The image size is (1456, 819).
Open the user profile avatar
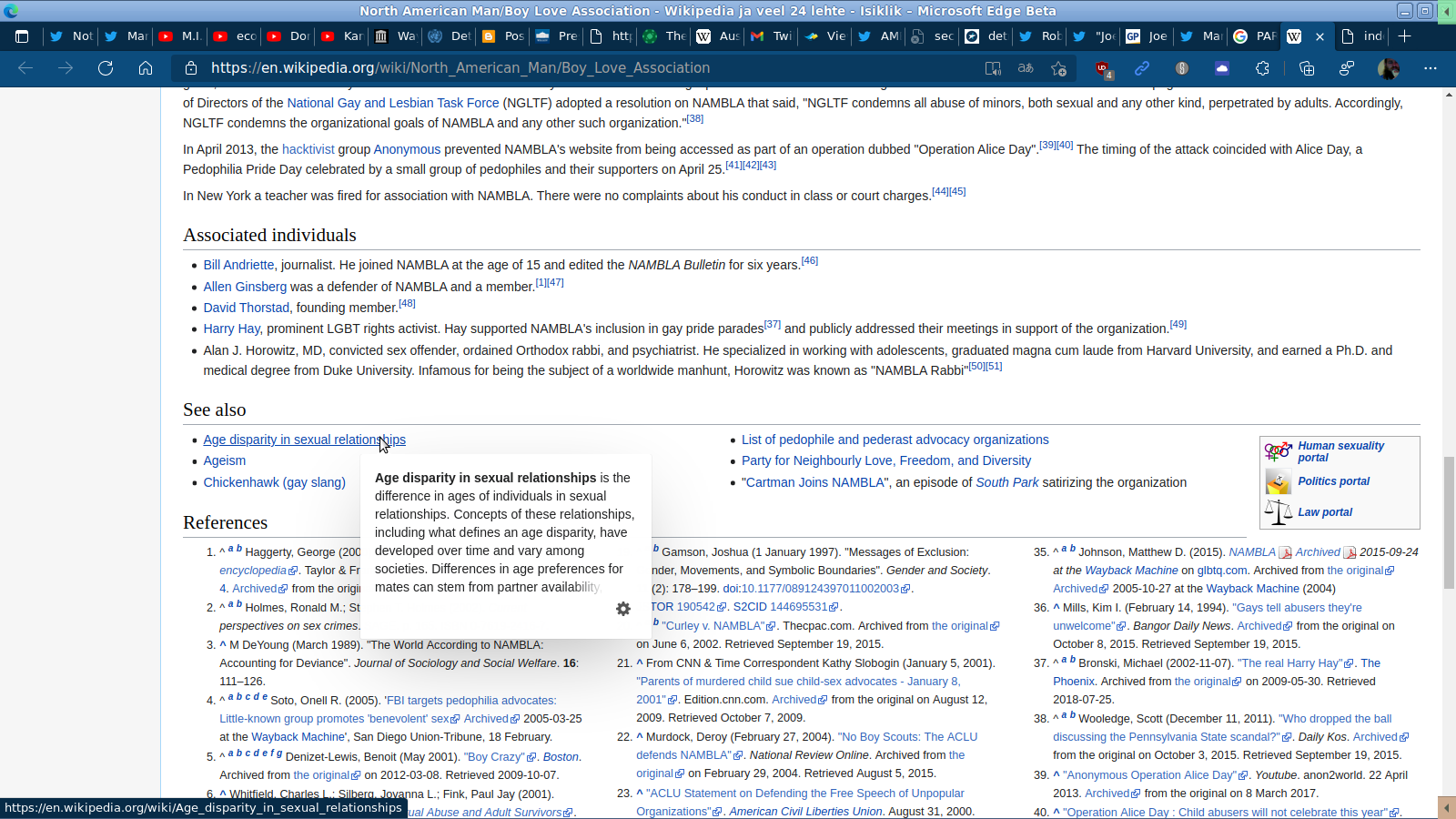pyautogui.click(x=1389, y=68)
